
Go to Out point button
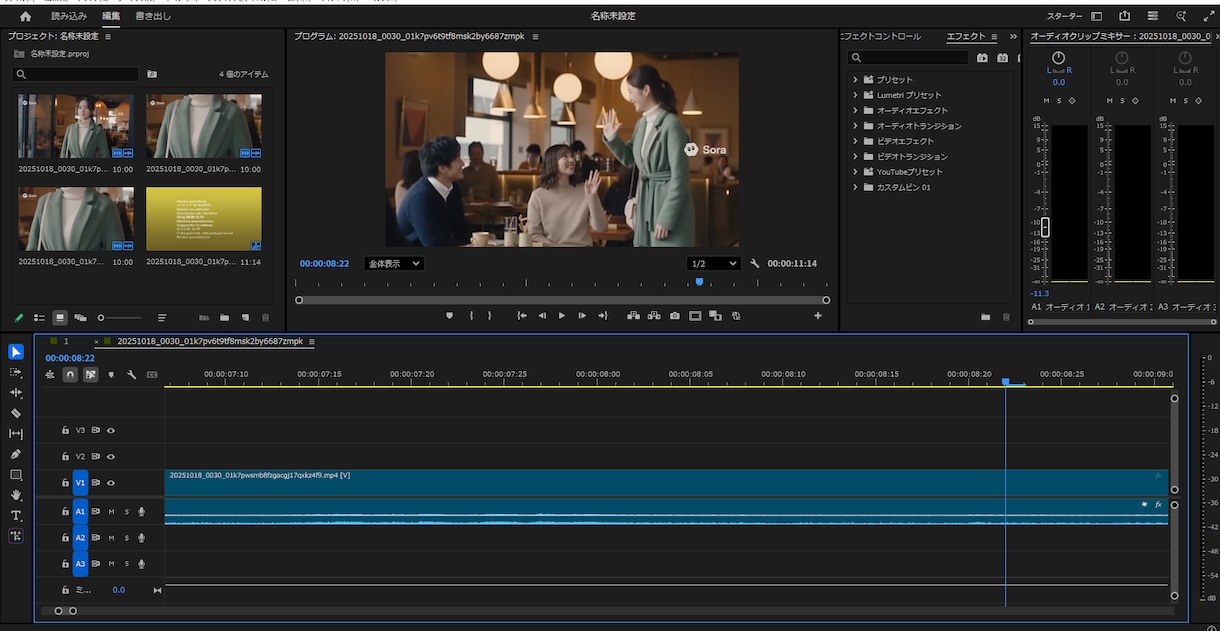coord(603,316)
